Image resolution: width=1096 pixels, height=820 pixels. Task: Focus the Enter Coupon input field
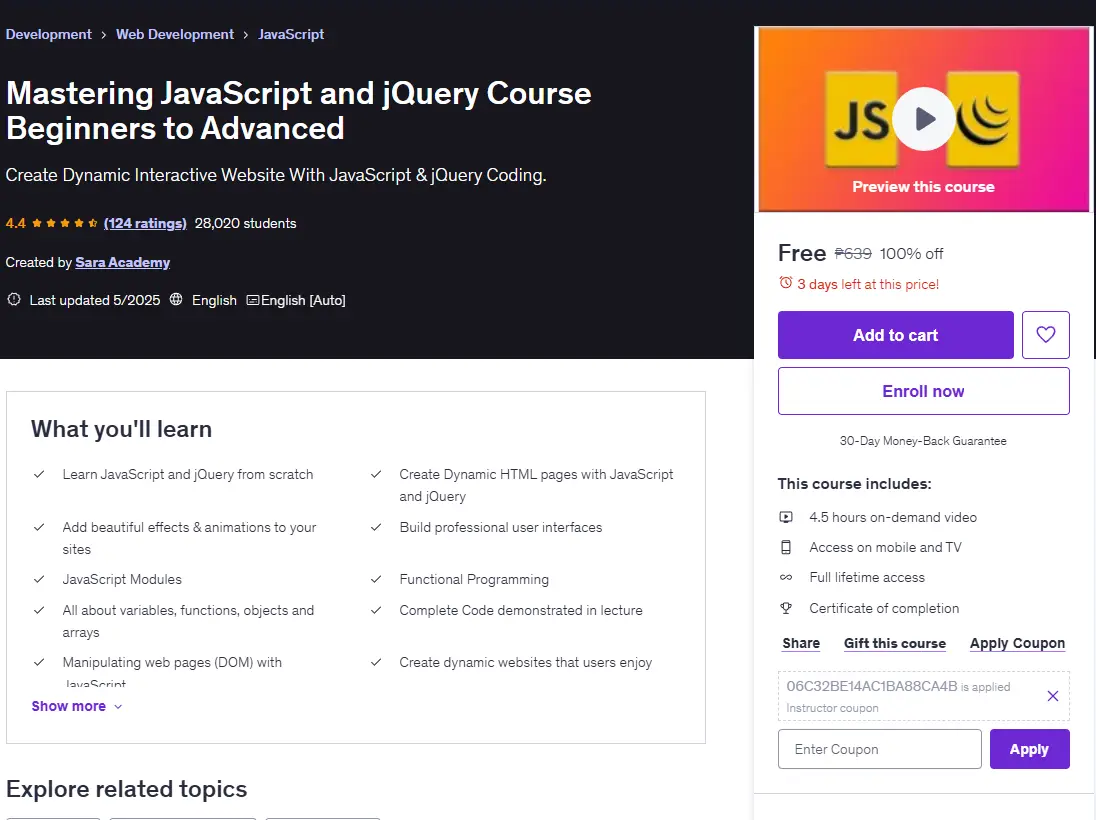(x=879, y=749)
